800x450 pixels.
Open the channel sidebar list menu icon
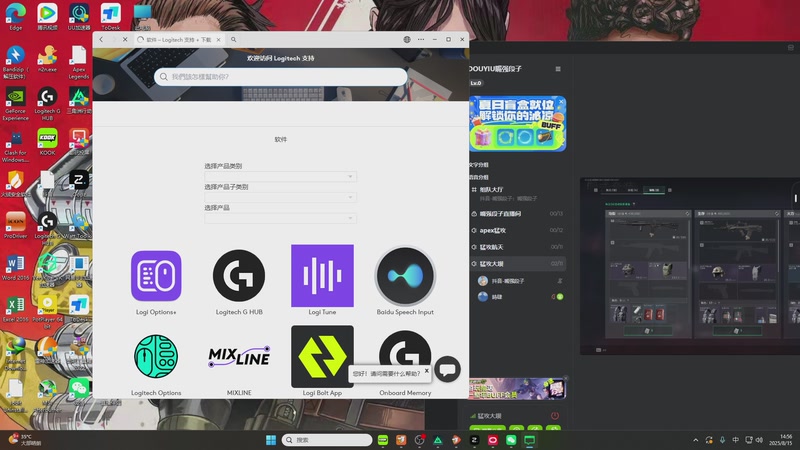click(x=558, y=68)
